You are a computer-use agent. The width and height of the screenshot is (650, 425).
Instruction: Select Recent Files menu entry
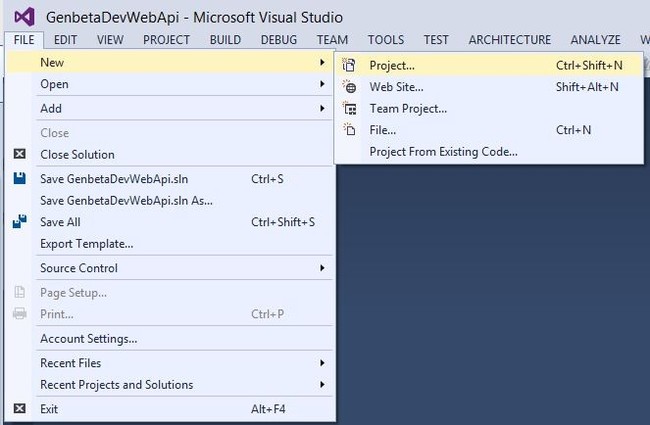(170, 363)
